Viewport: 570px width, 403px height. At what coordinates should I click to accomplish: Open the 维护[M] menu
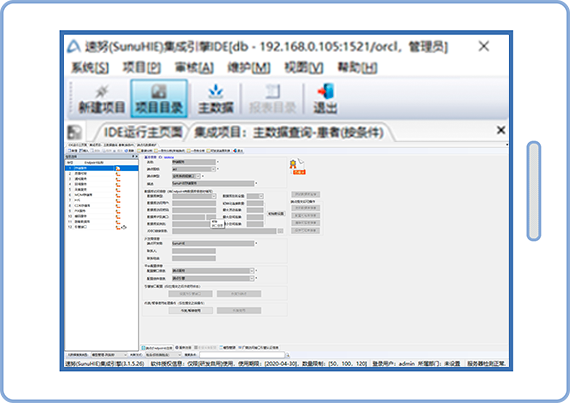(249, 67)
